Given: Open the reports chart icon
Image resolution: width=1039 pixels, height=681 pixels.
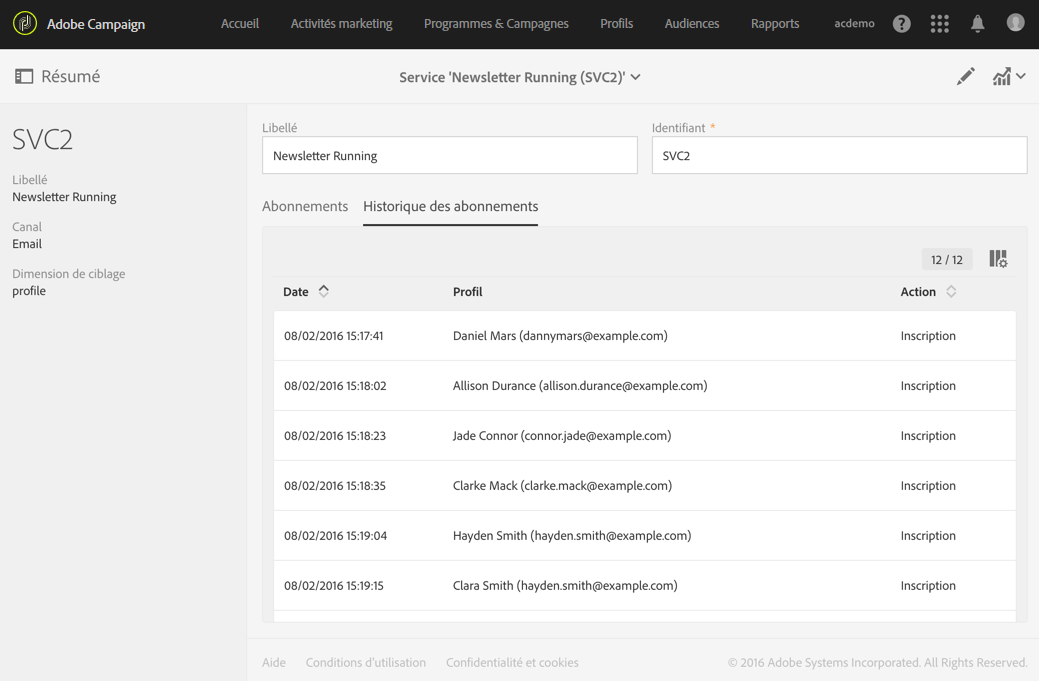Looking at the screenshot, I should pyautogui.click(x=1002, y=77).
